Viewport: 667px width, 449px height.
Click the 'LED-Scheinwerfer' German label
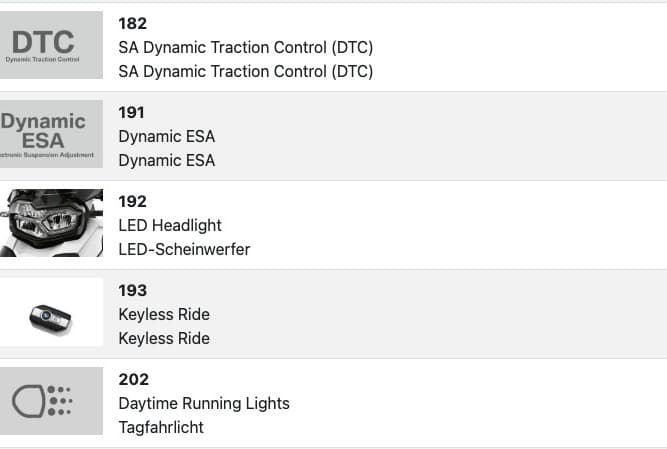[184, 249]
